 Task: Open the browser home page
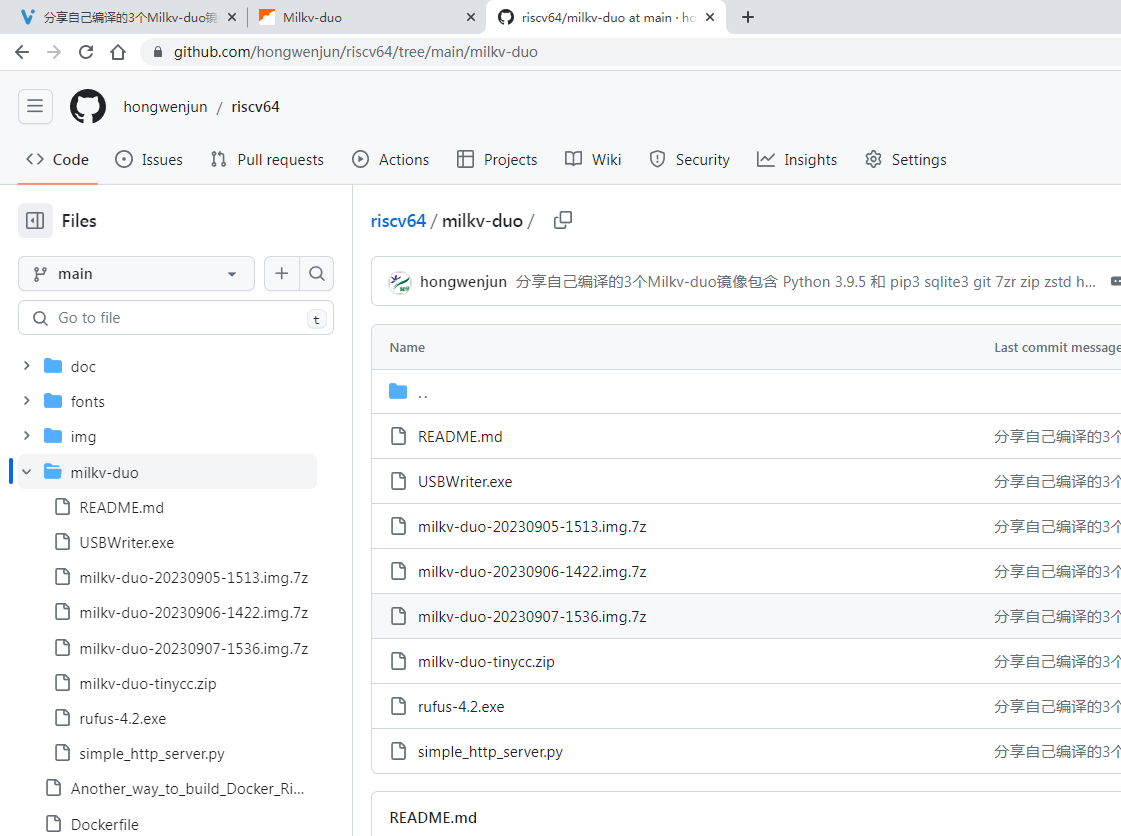click(118, 52)
